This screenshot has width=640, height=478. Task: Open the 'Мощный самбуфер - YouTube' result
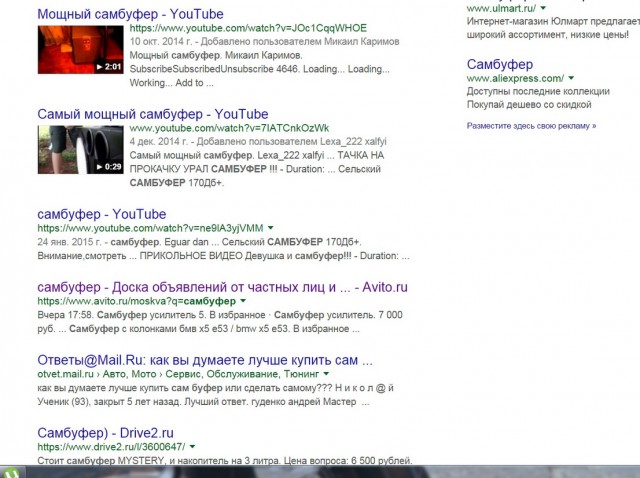click(x=130, y=14)
